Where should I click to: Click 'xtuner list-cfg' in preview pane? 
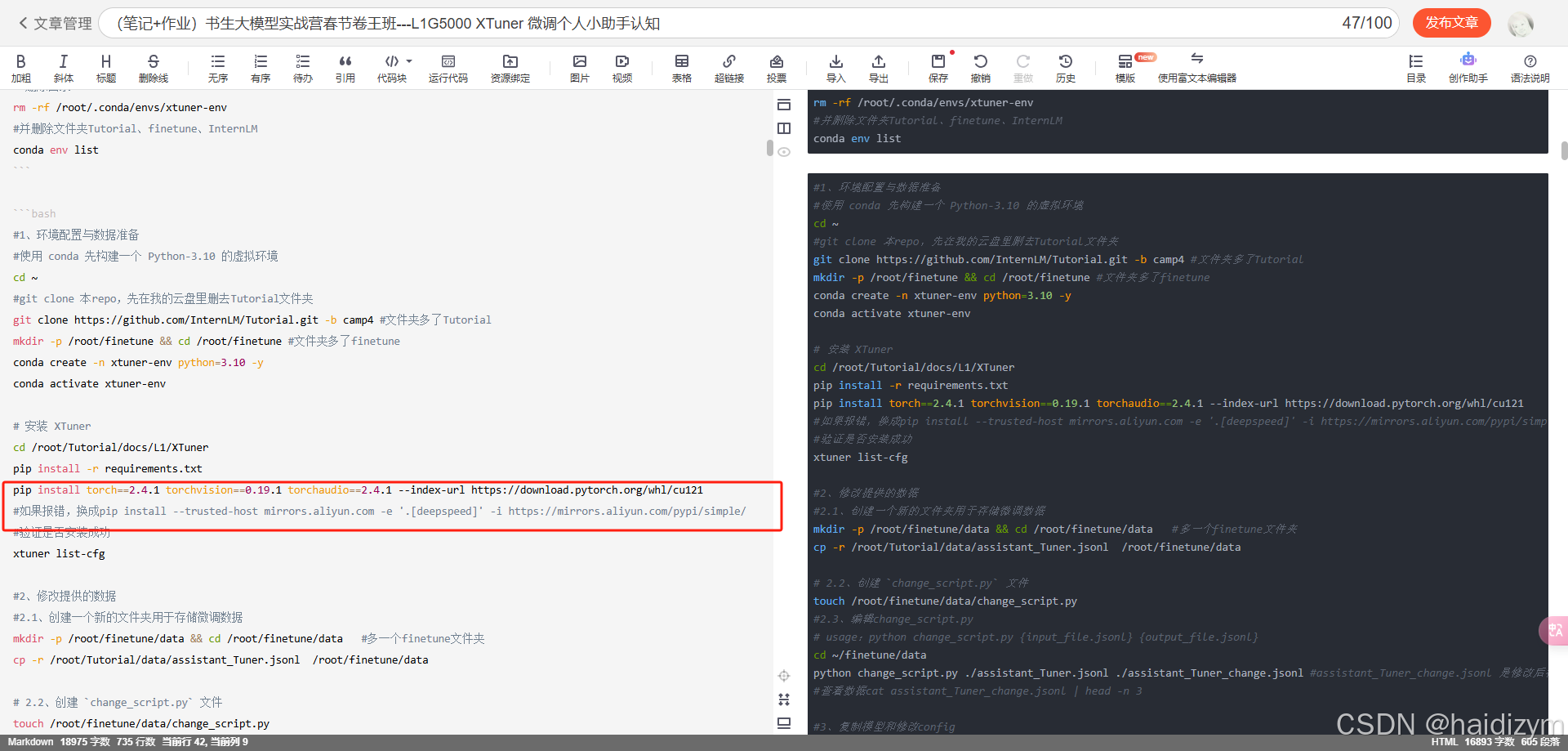(861, 457)
